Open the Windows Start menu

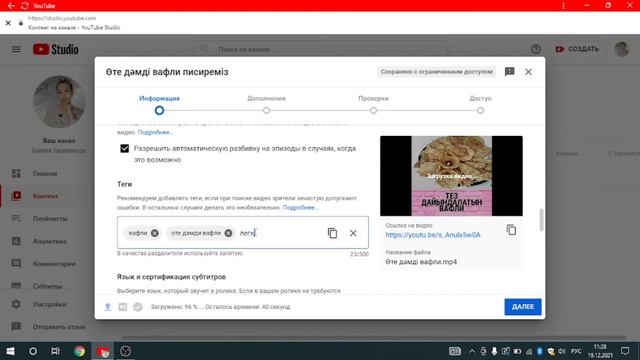coord(11,351)
